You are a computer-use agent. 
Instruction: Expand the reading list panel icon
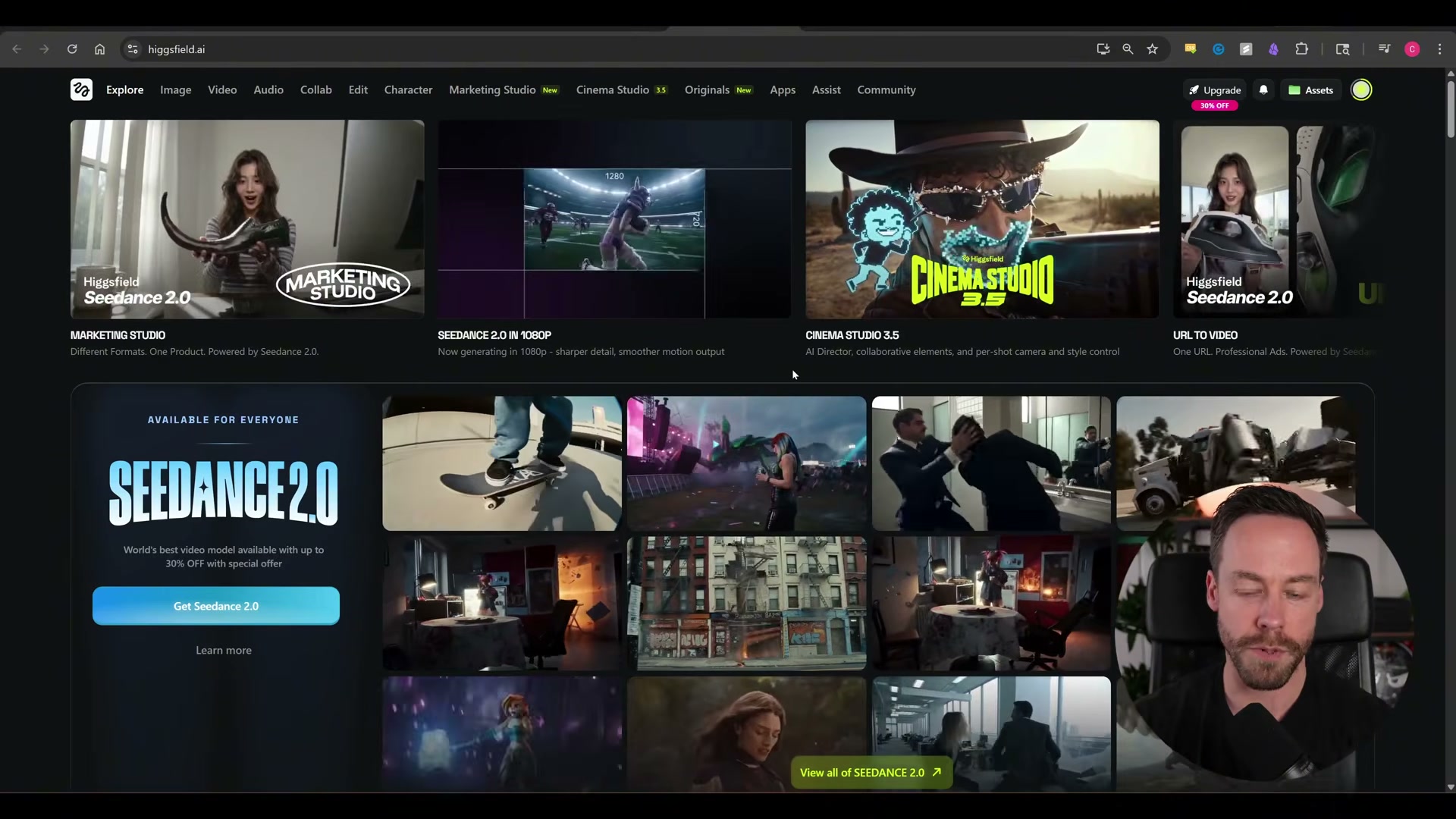[1343, 49]
